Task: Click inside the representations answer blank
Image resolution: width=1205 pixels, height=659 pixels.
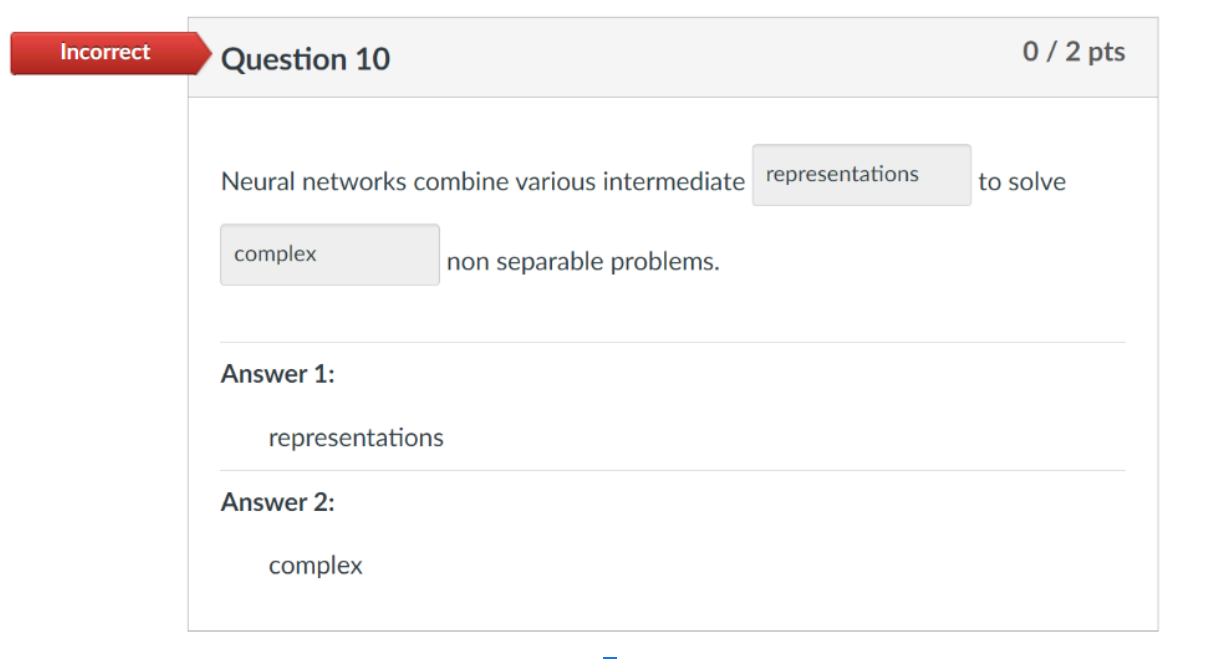Action: click(x=861, y=174)
